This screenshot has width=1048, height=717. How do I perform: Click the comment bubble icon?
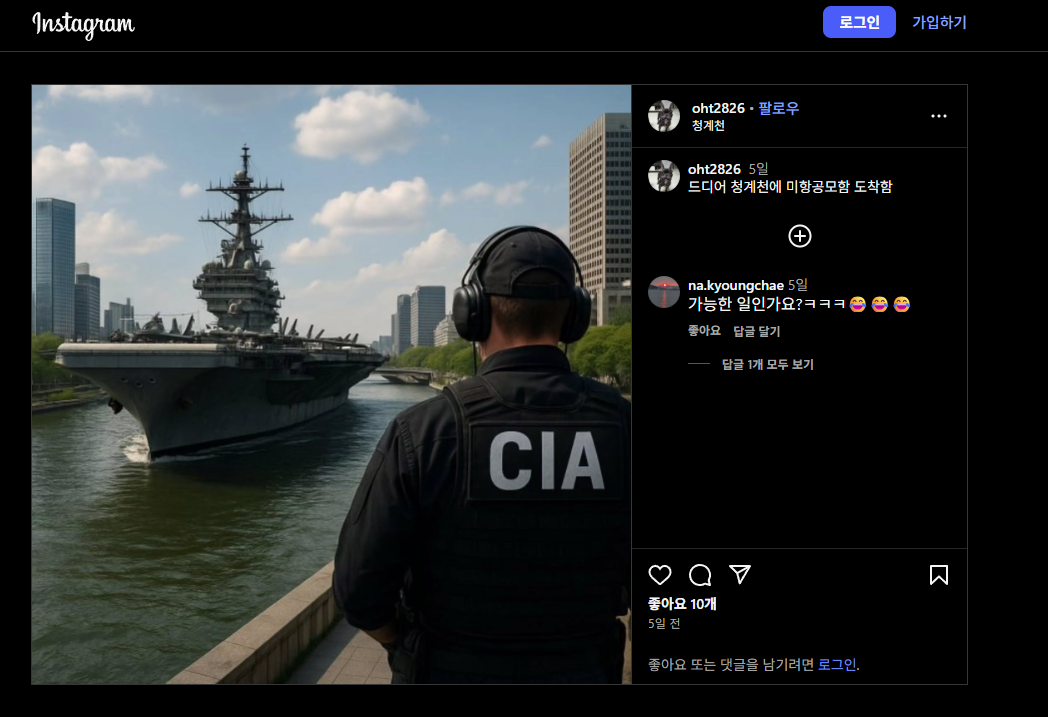(700, 575)
